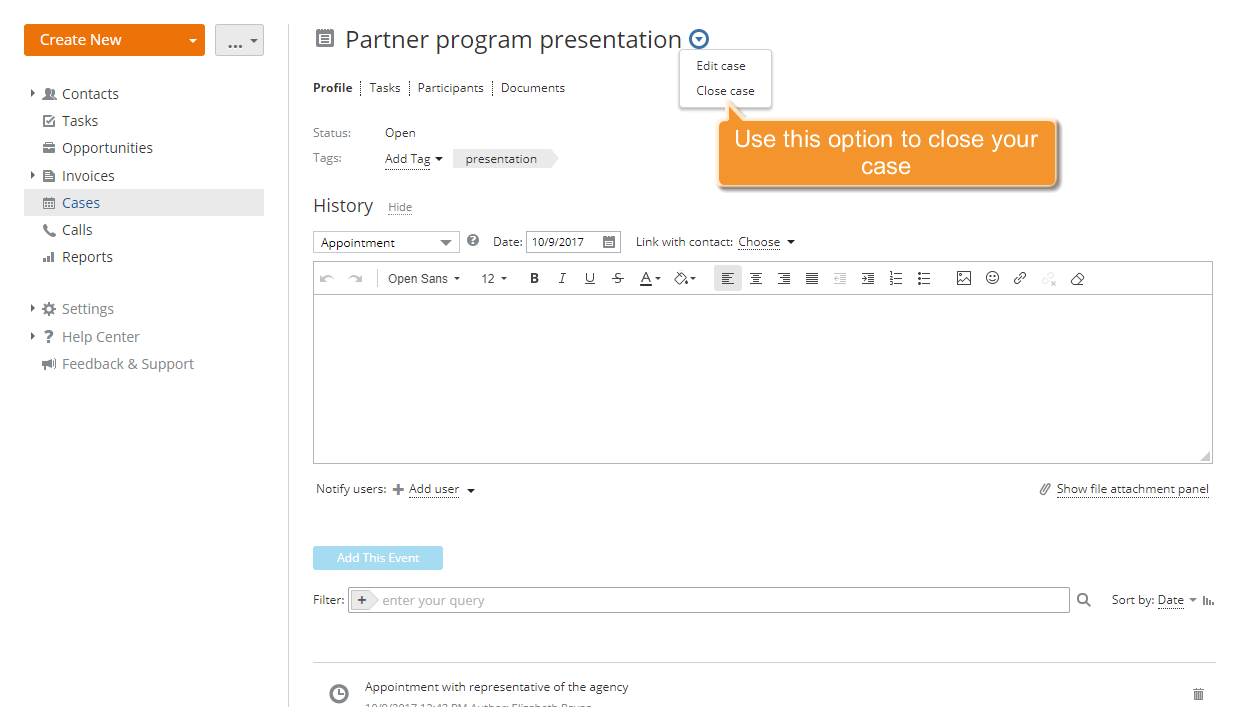Run the history filter search icon

coord(1084,599)
